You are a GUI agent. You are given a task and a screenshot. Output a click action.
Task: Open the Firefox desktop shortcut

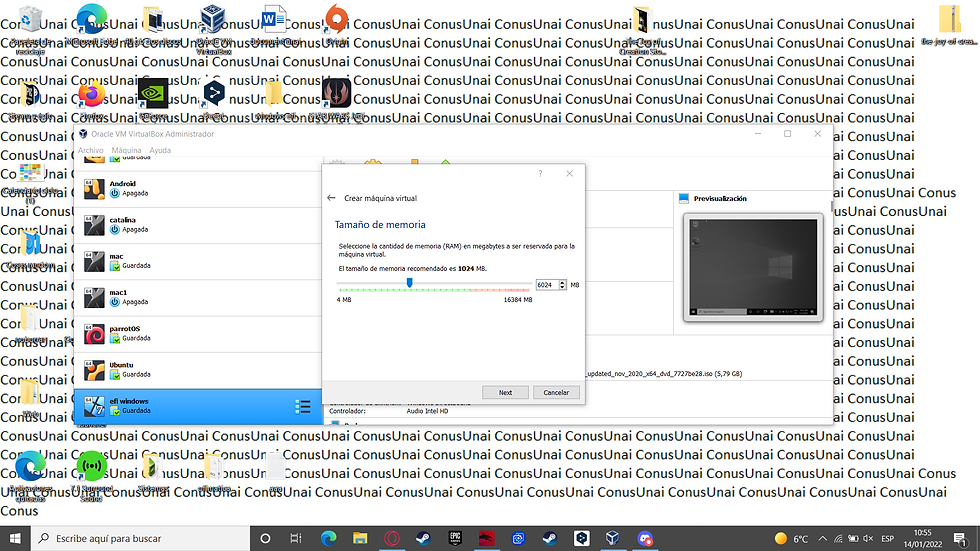pyautogui.click(x=92, y=100)
